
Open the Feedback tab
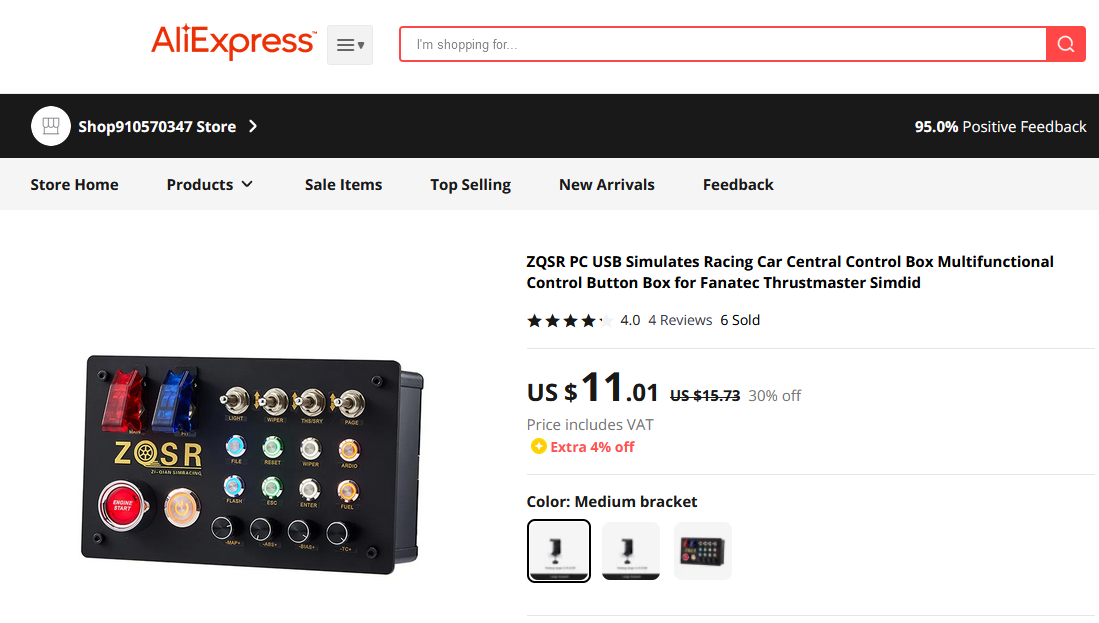tap(738, 184)
